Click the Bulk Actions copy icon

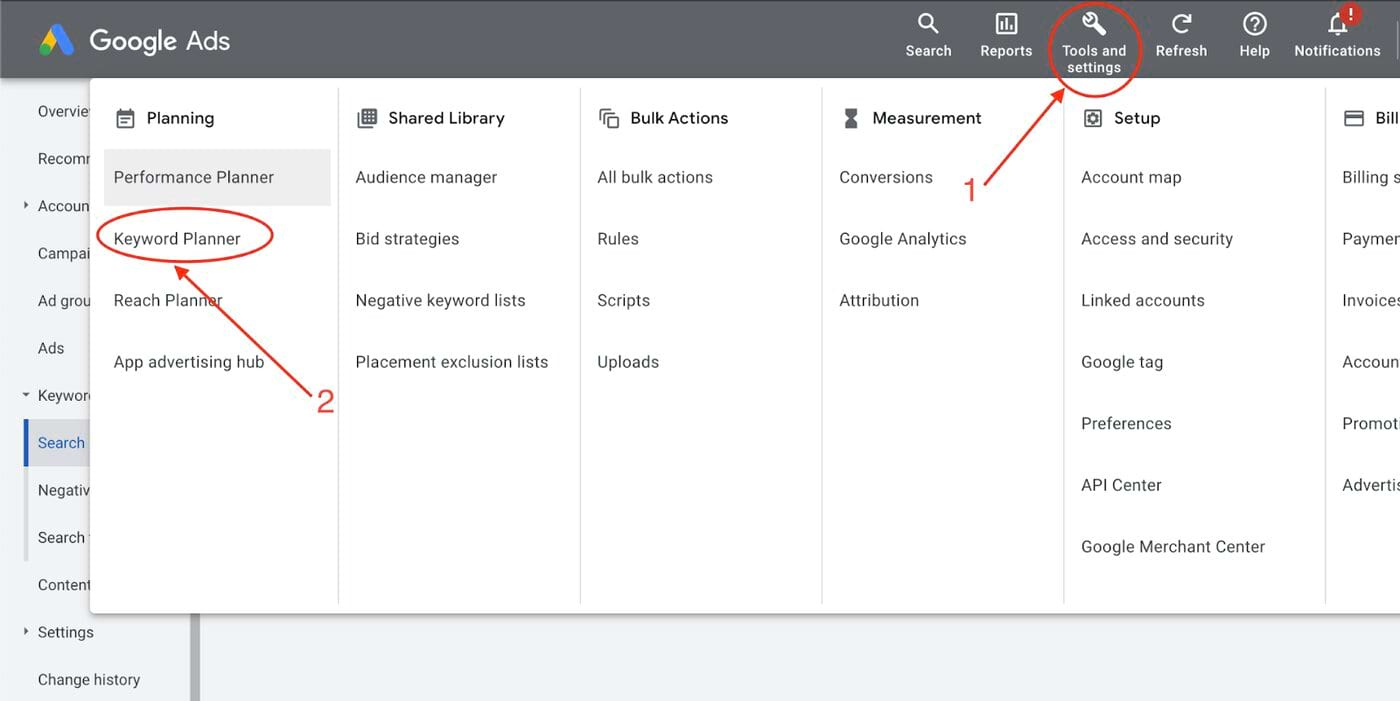coord(609,118)
